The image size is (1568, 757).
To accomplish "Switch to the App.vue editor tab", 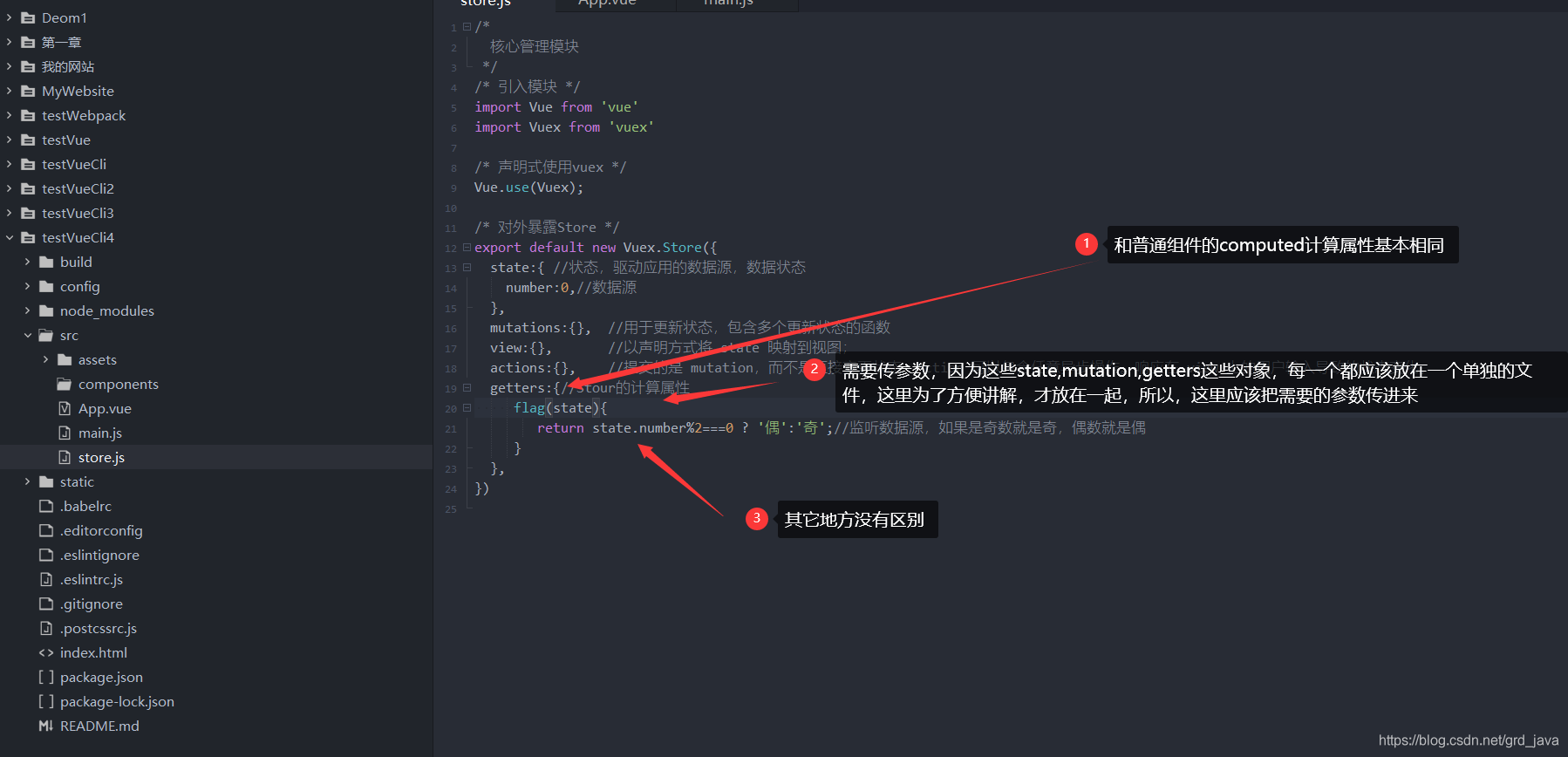I will pyautogui.click(x=608, y=3).
